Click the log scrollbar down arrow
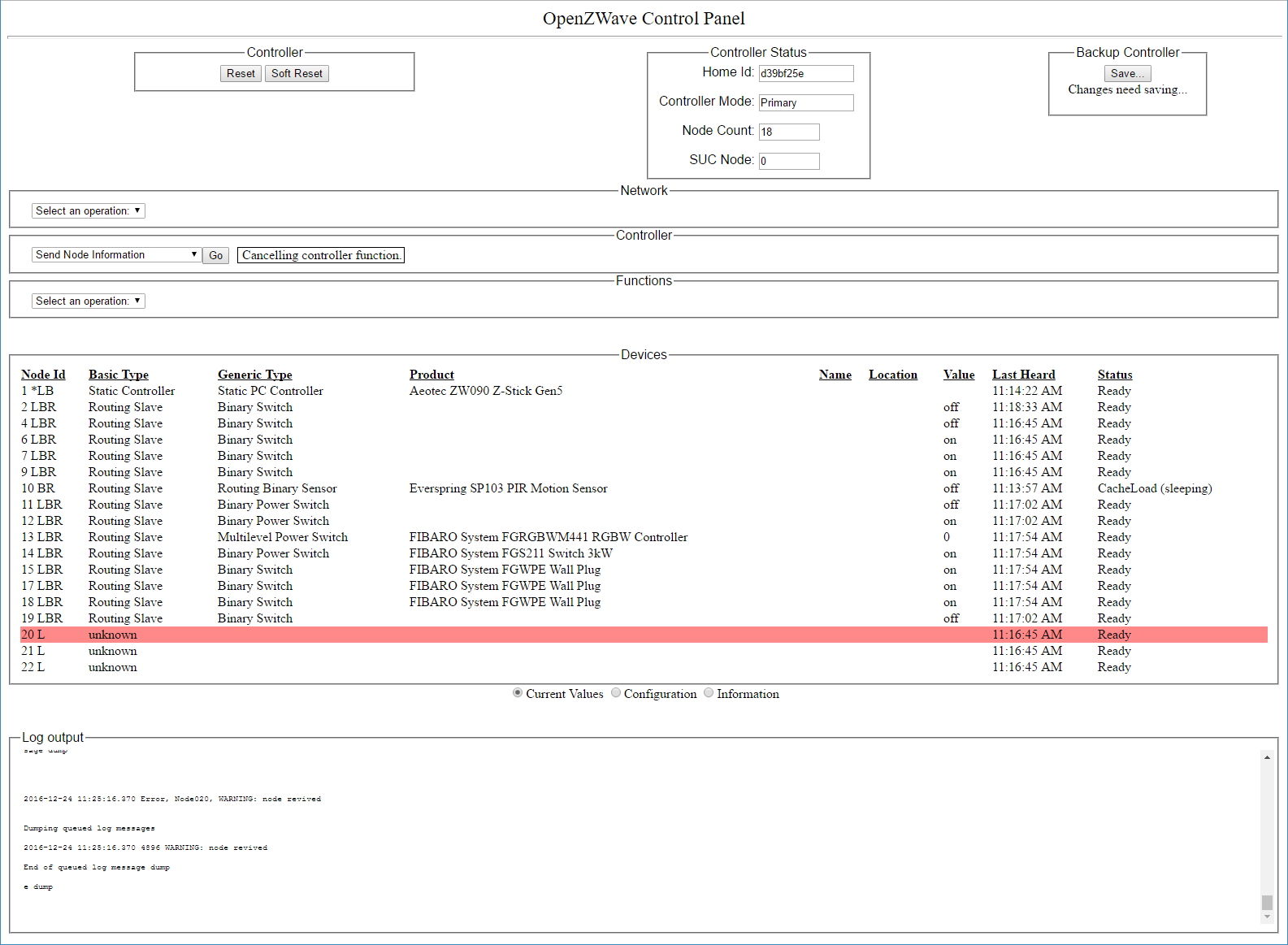This screenshot has height=945, width=1288. pyautogui.click(x=1267, y=917)
